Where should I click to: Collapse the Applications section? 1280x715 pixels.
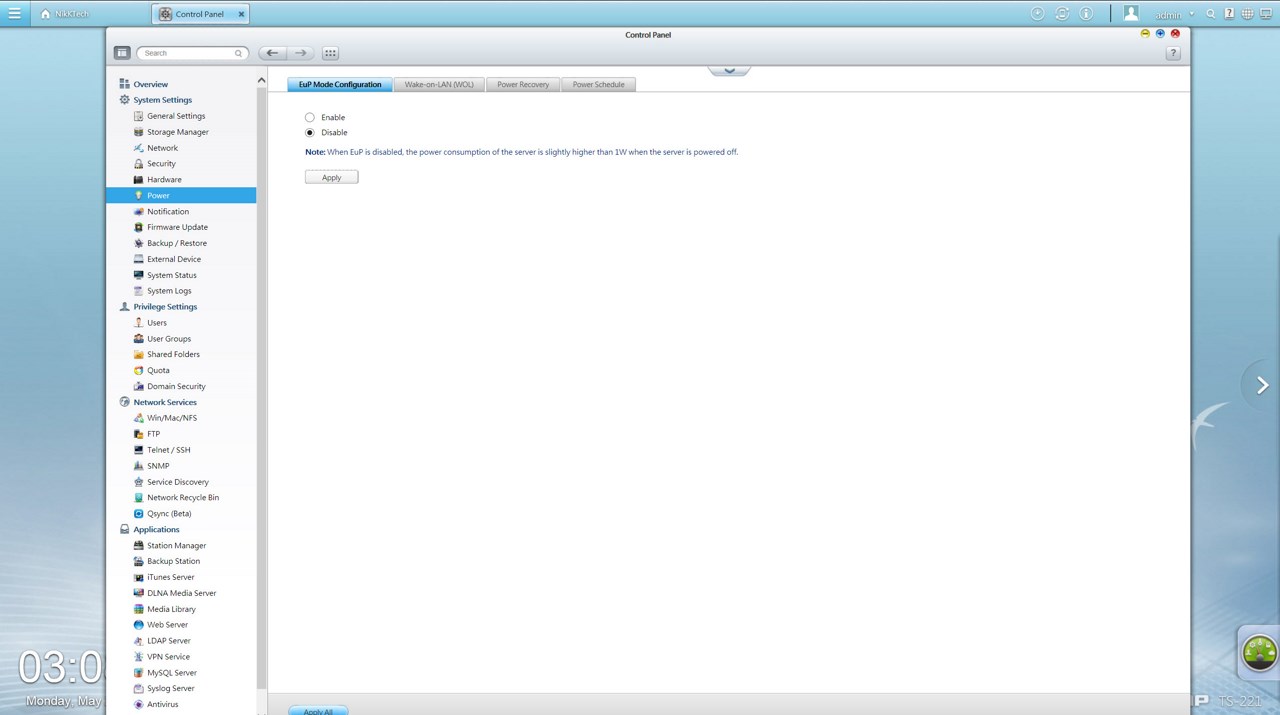[x=156, y=529]
